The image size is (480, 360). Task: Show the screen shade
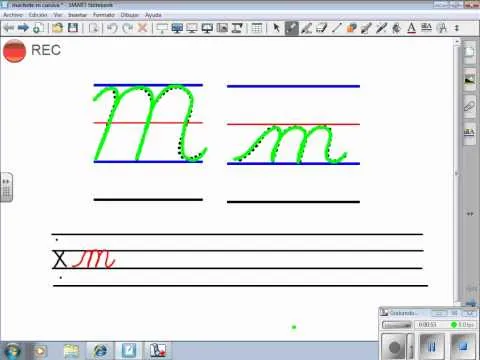click(162, 28)
